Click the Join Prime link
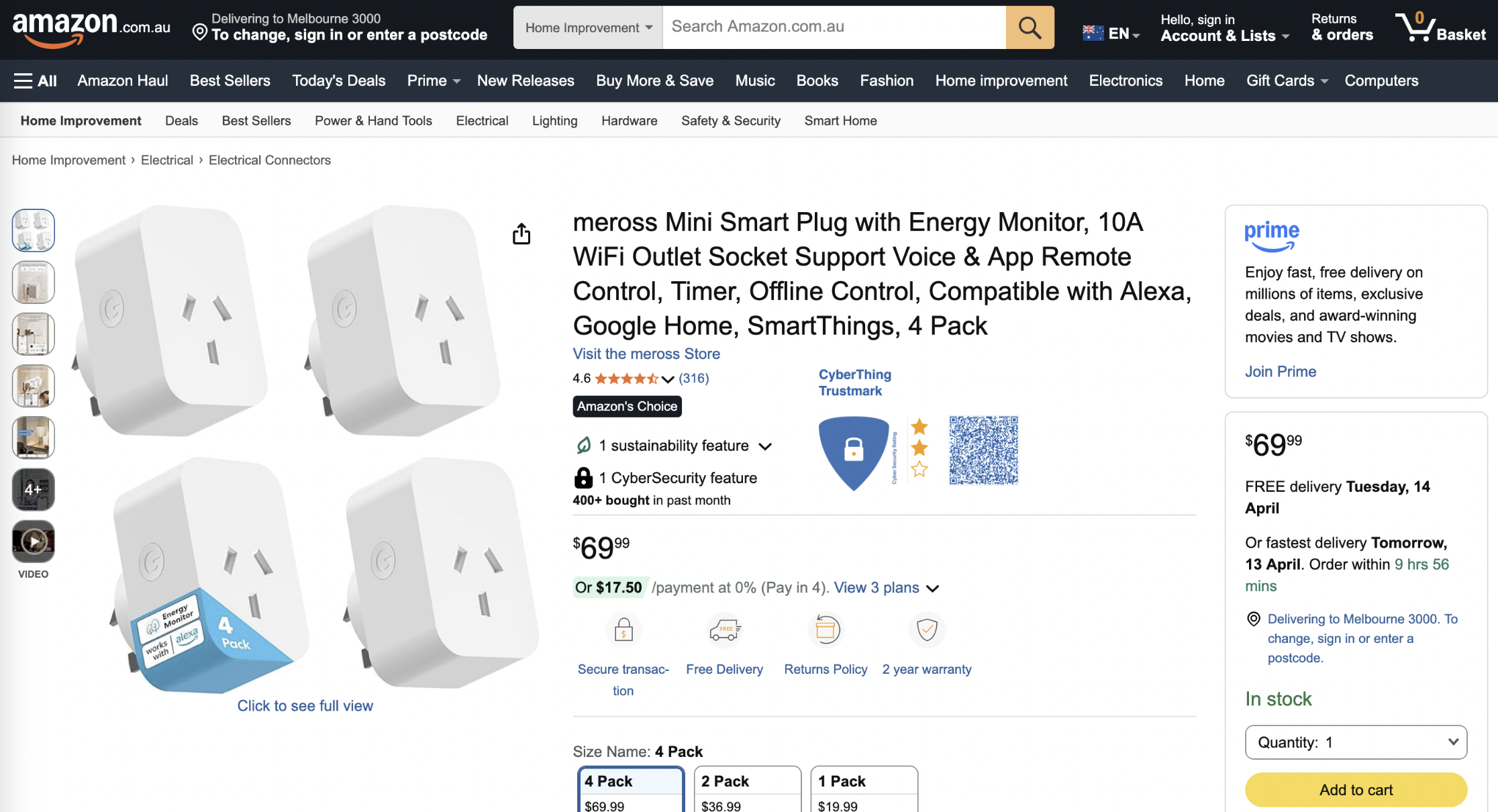Viewport: 1498px width, 812px height. point(1280,371)
